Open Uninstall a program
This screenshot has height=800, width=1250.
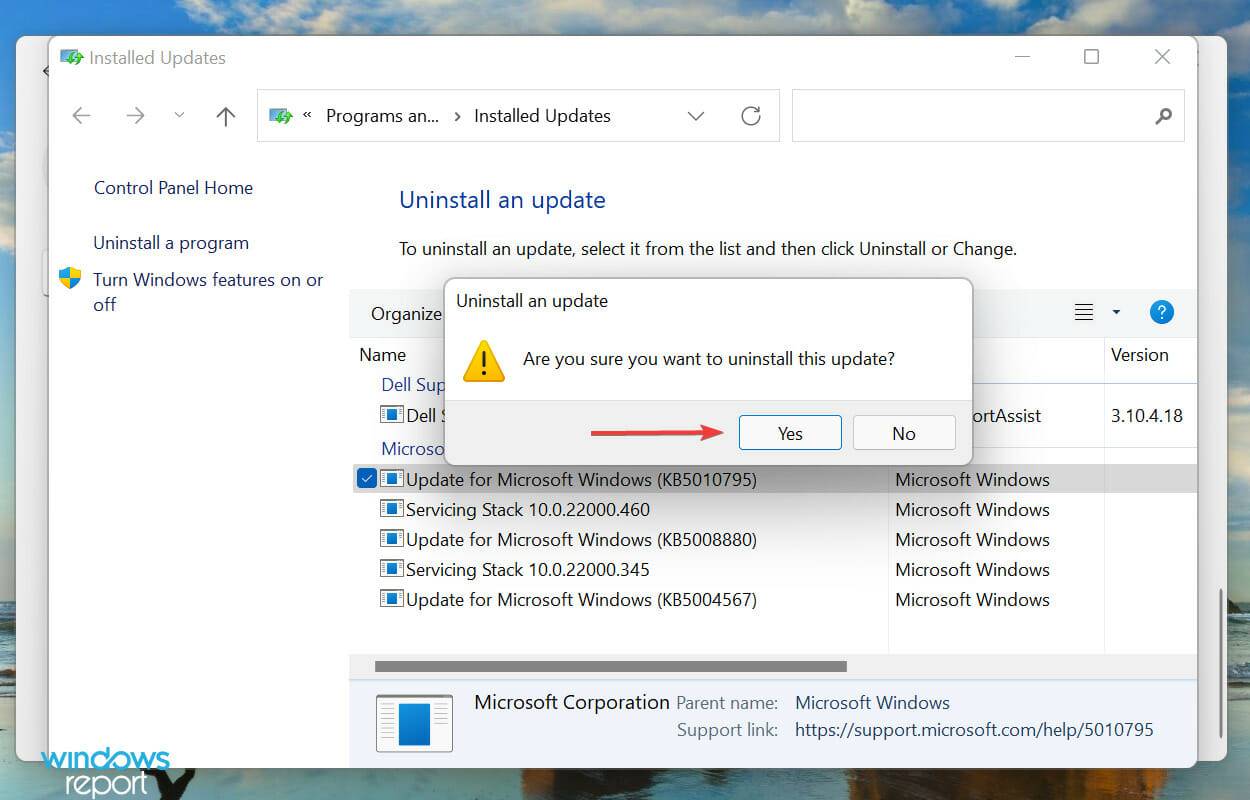(170, 242)
